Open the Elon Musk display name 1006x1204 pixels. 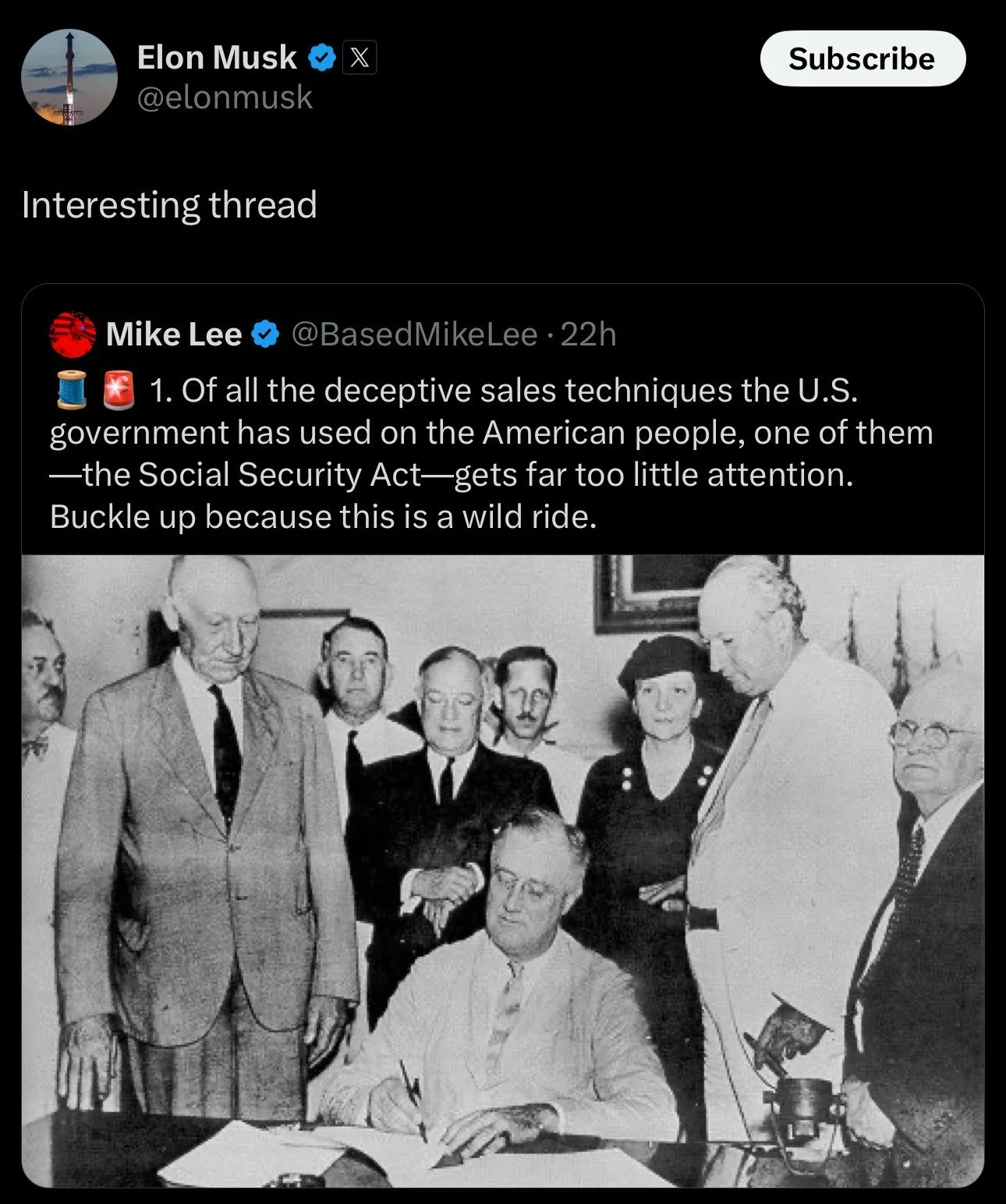coord(217,58)
